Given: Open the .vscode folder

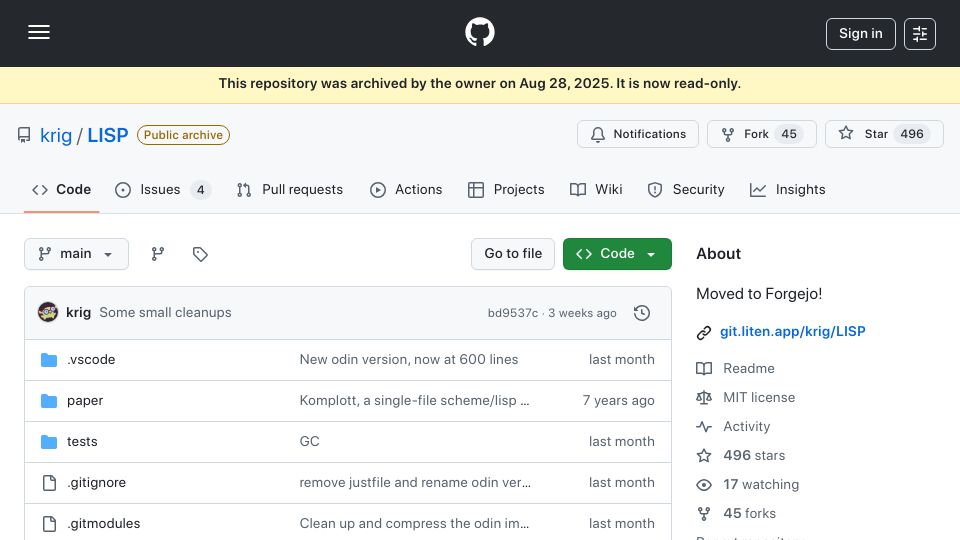Looking at the screenshot, I should point(91,359).
